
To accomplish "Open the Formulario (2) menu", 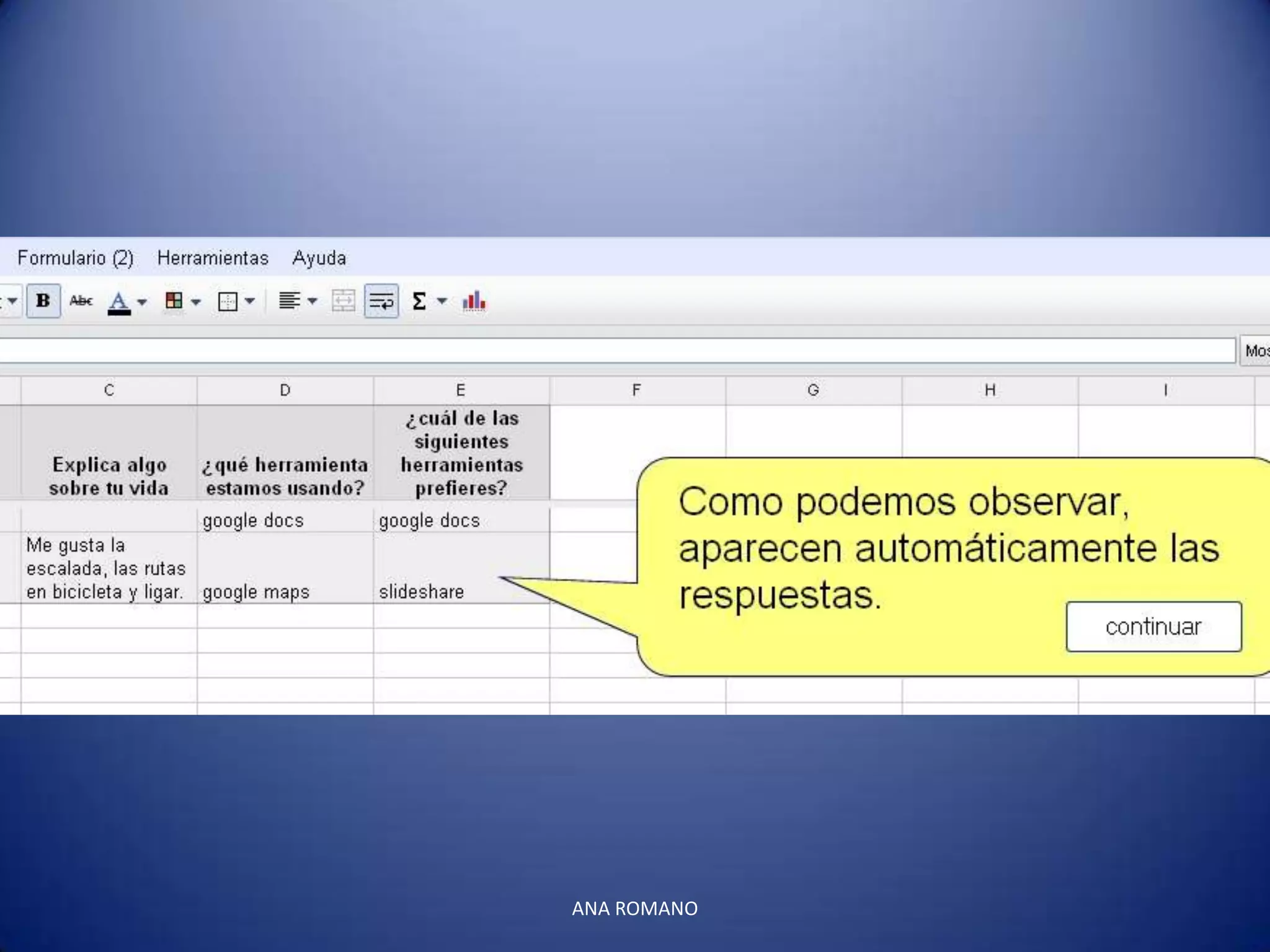I will (75, 258).
